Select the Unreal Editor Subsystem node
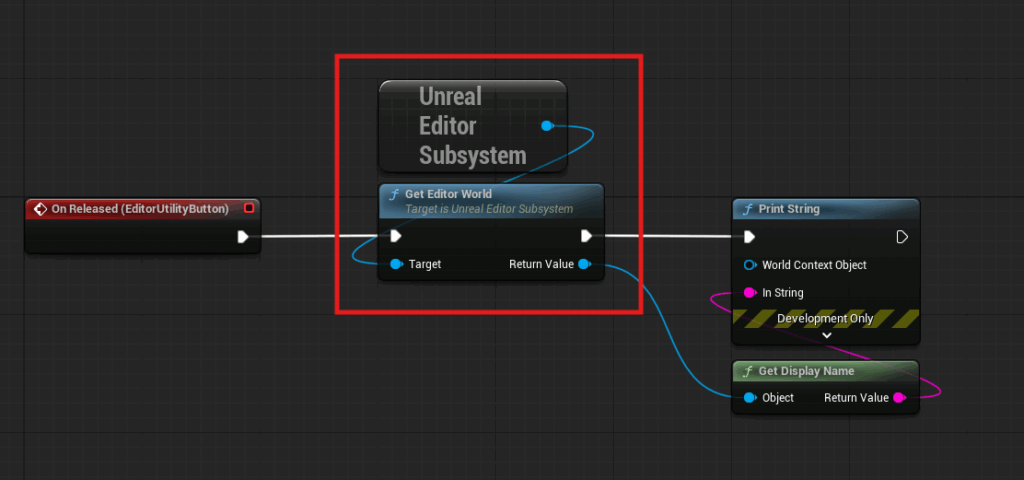This screenshot has height=480, width=1024. 470,126
